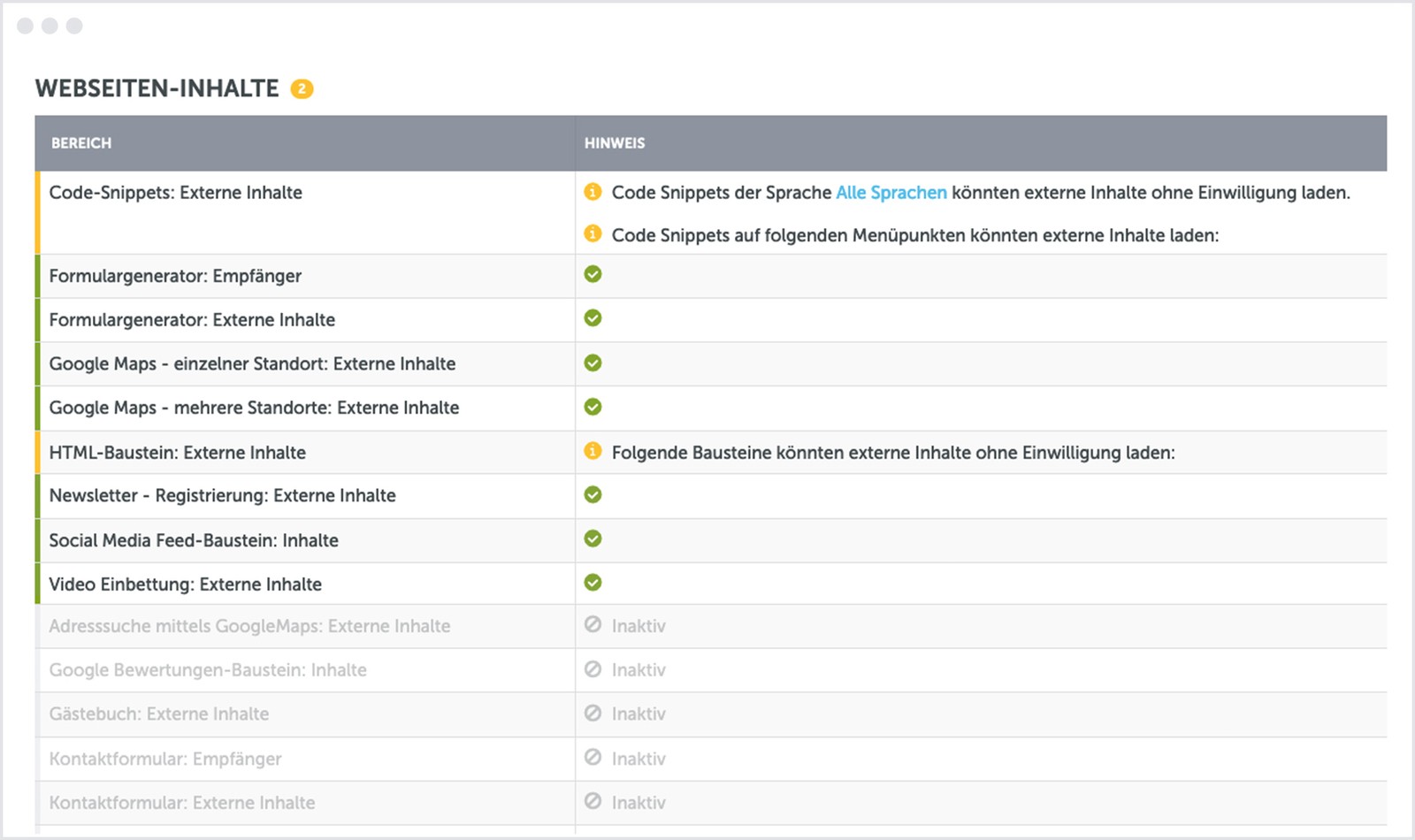Screen dimensions: 1415x840
Task: Click inactive icon for Google Bewertungen-Baustein row
Action: tap(593, 669)
